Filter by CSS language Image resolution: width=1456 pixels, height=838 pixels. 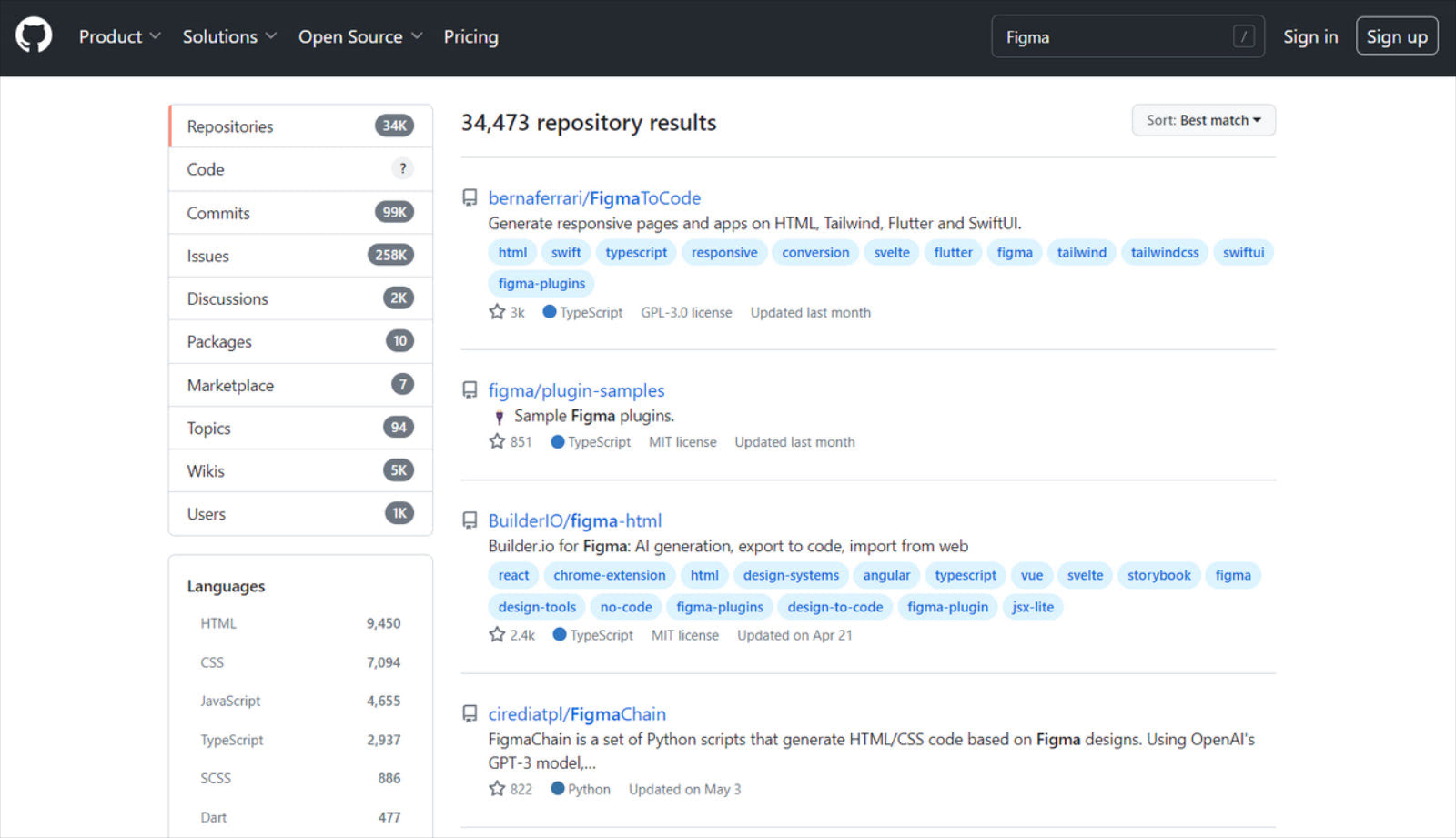point(300,662)
